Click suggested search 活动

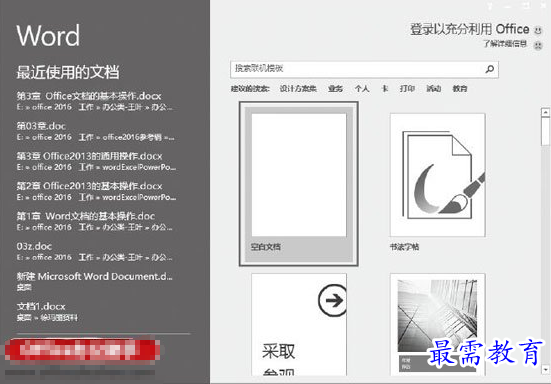(434, 89)
